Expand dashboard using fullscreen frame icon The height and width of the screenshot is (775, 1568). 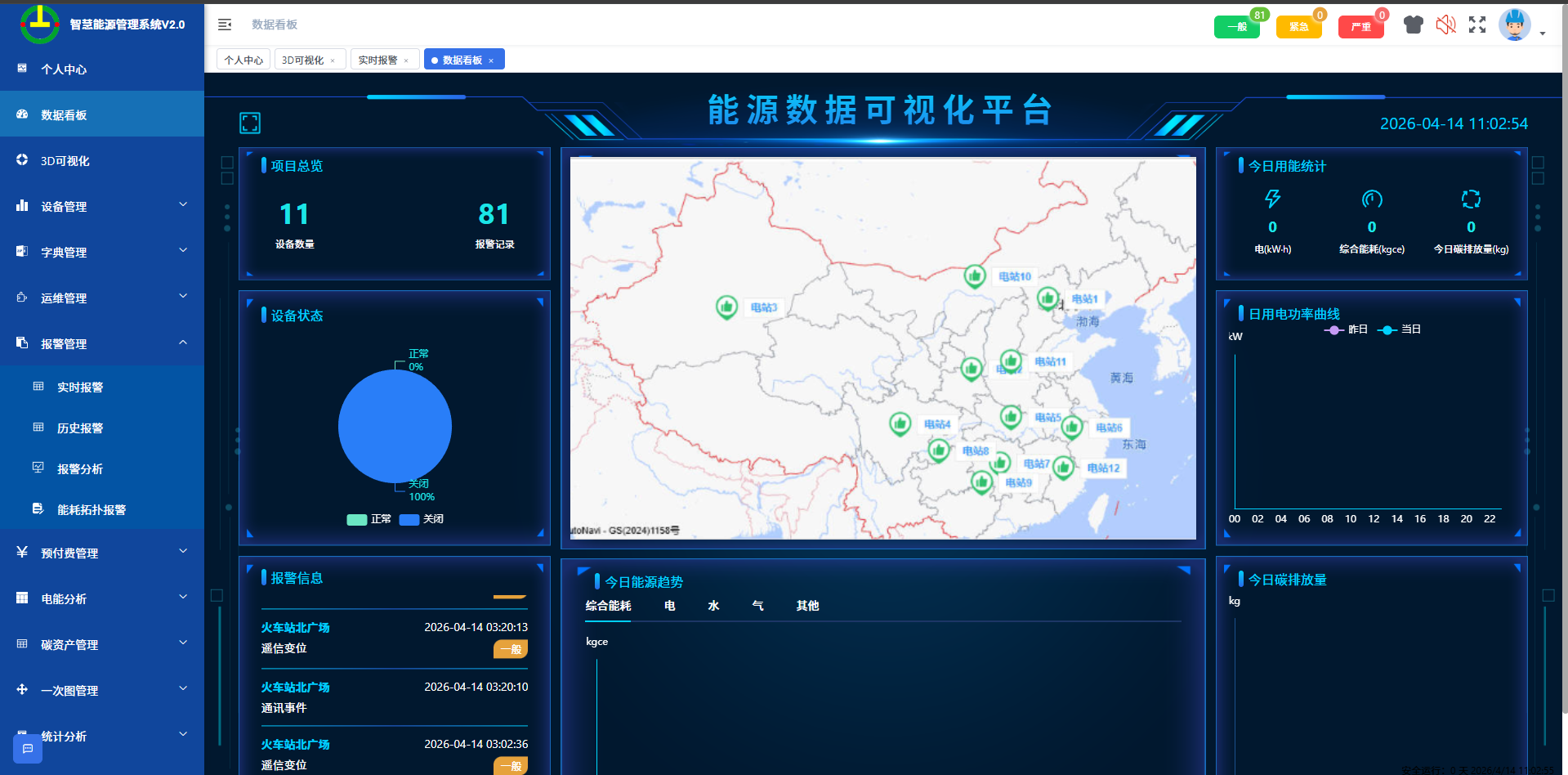coord(250,123)
